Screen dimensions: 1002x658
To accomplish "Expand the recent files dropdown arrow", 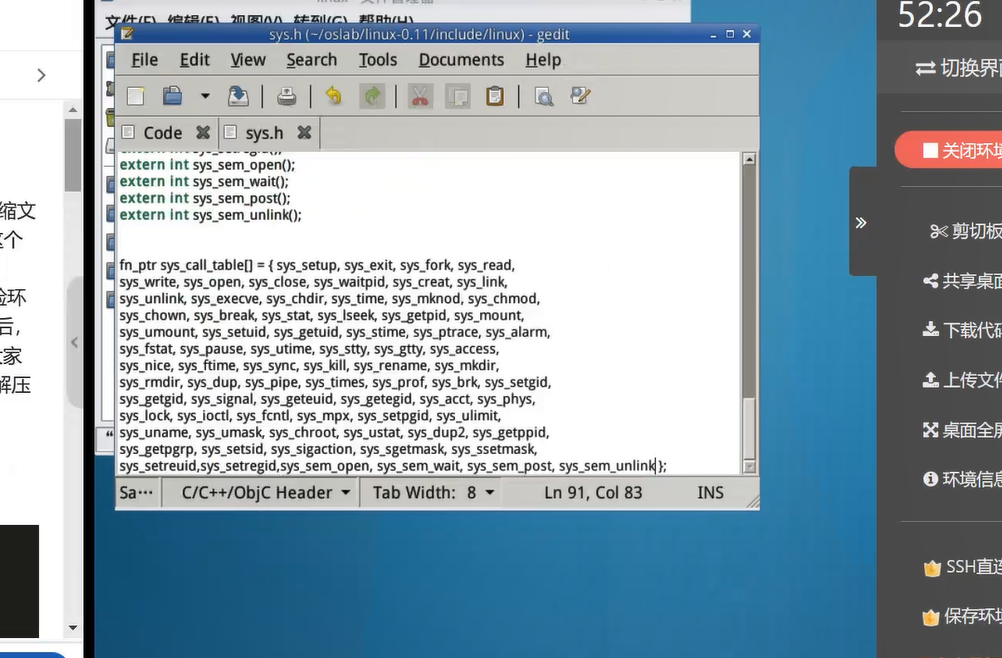I will tap(205, 96).
